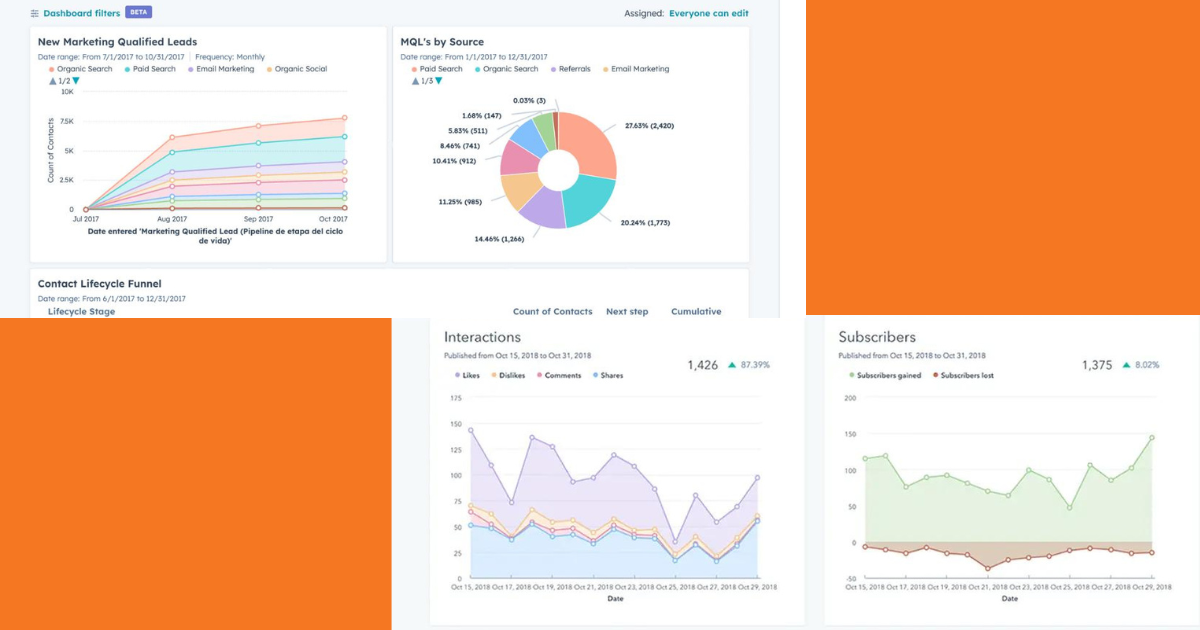Toggle Subscribers gained series in legend
Screen dimensions: 1200x630
[884, 376]
